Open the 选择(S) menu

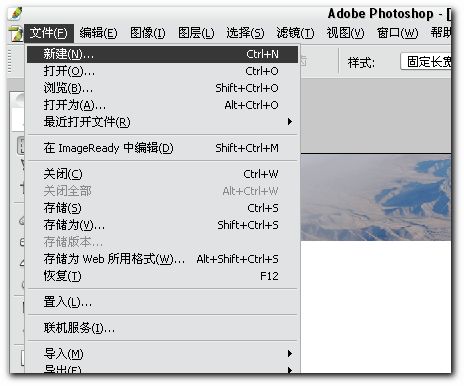245,33
